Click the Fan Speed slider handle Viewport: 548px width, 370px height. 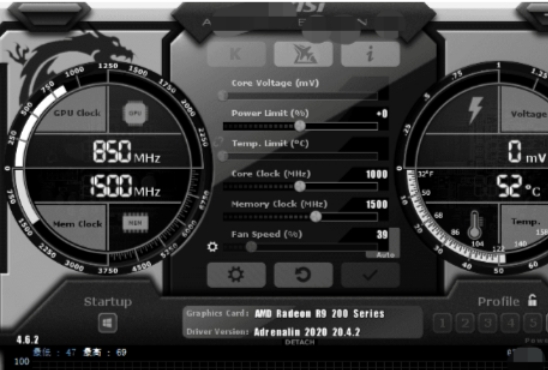pos(251,247)
